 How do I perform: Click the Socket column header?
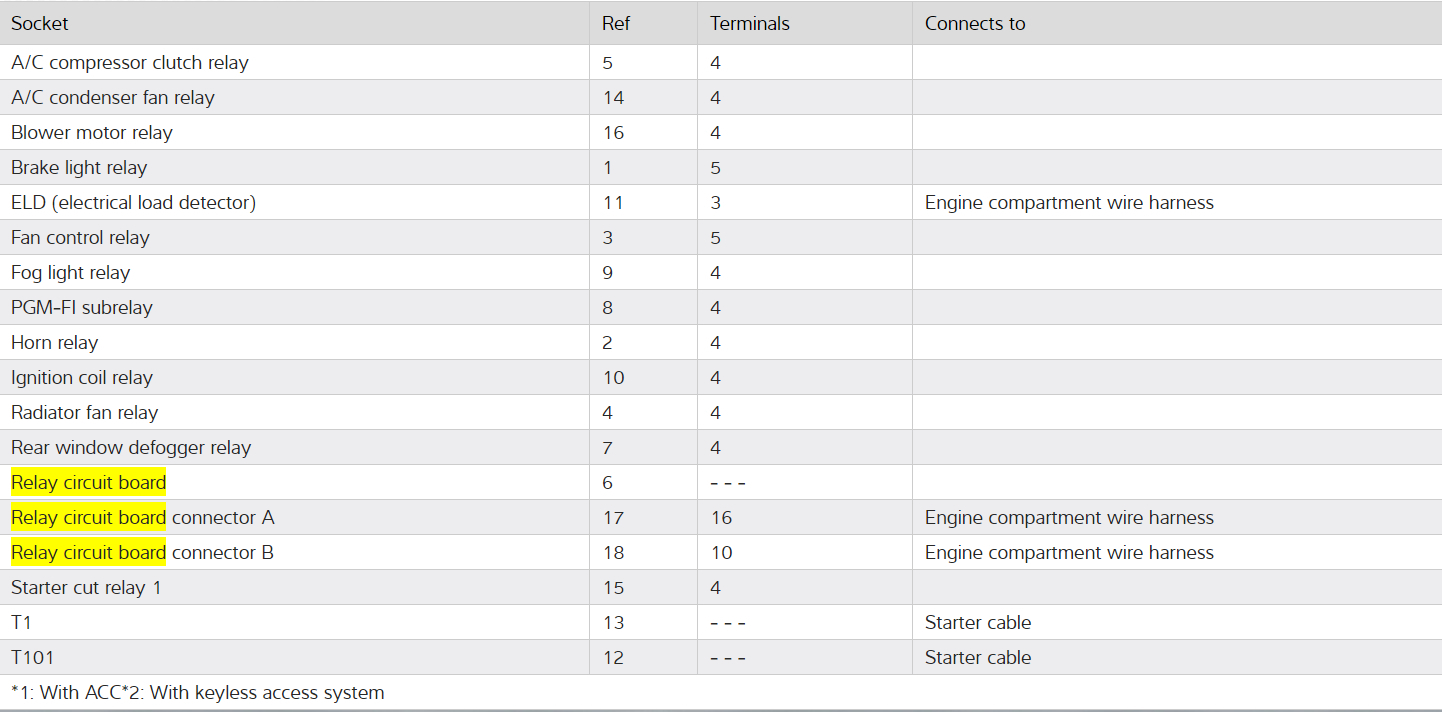click(40, 23)
